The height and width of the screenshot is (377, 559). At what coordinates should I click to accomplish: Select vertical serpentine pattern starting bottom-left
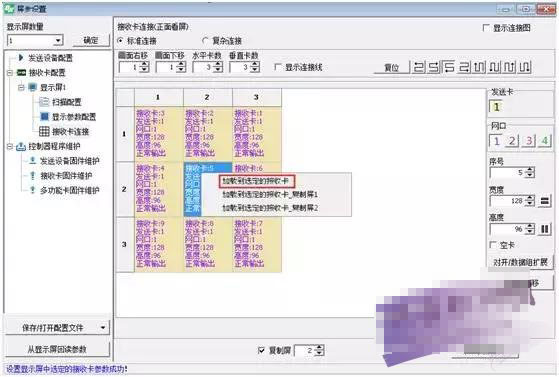494,67
